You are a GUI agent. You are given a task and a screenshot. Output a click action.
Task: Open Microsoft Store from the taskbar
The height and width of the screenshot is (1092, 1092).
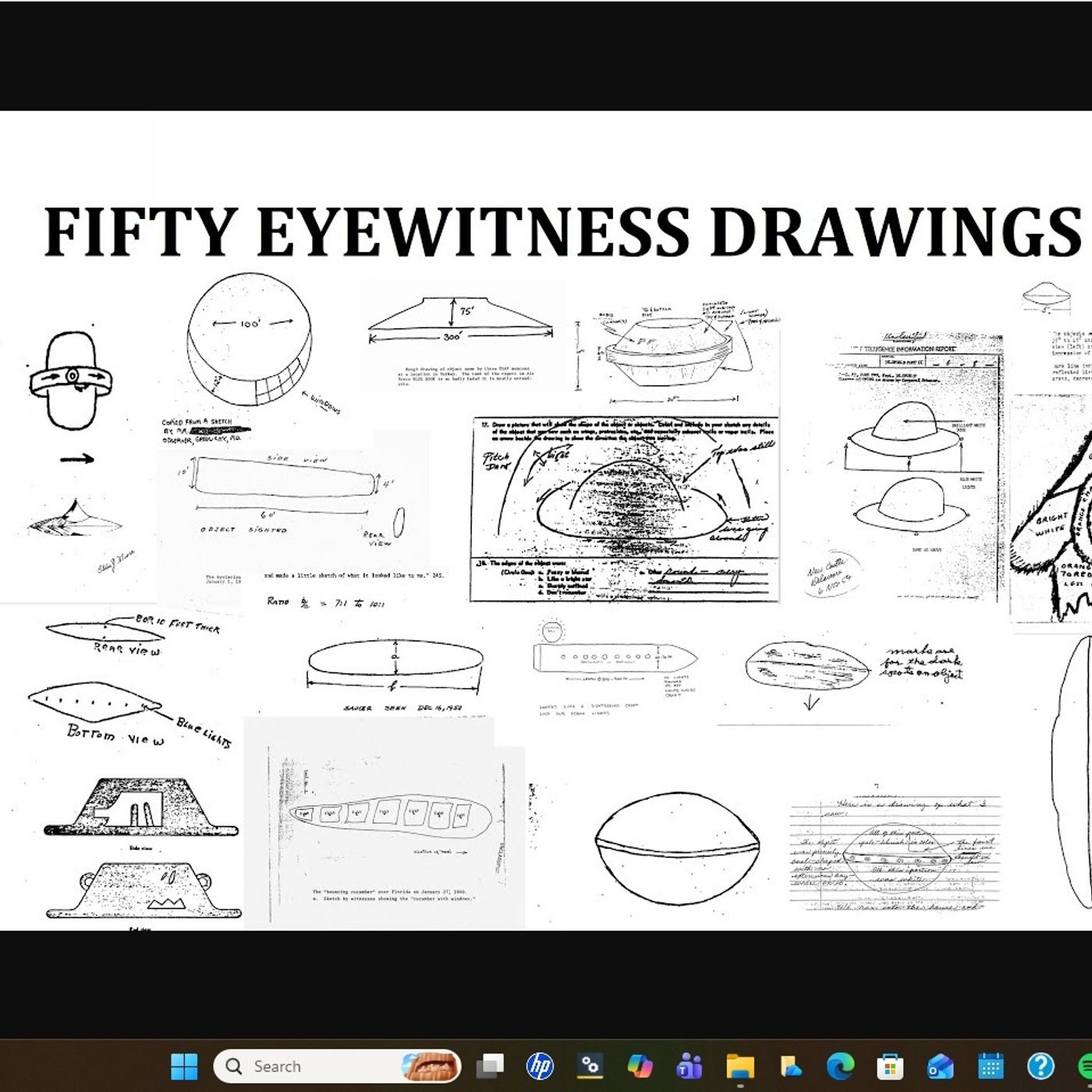[890, 1065]
